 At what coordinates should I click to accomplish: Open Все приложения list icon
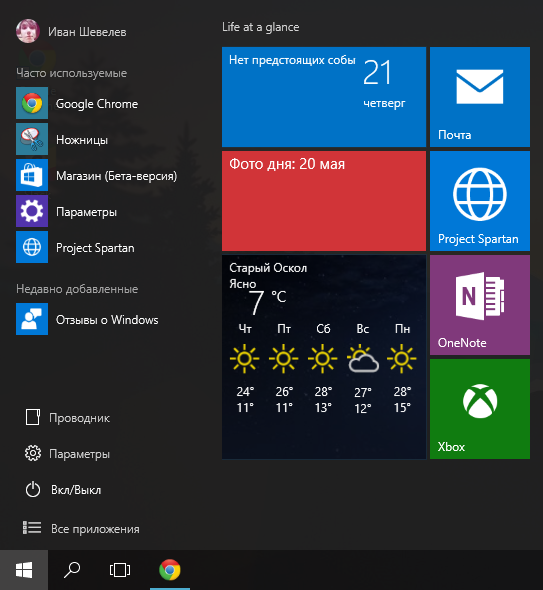pos(32,528)
